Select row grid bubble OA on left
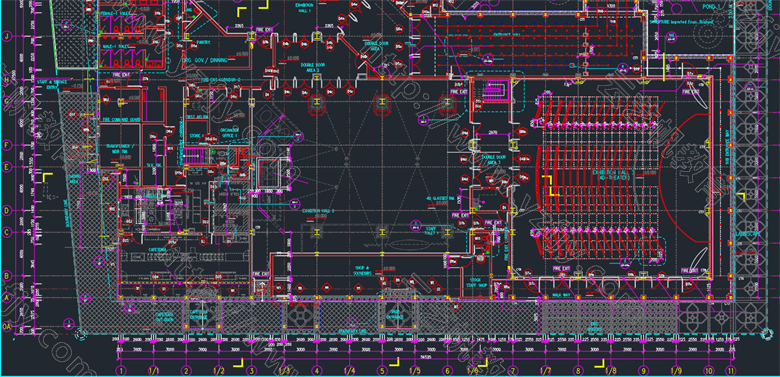780x377 pixels. tap(7, 326)
